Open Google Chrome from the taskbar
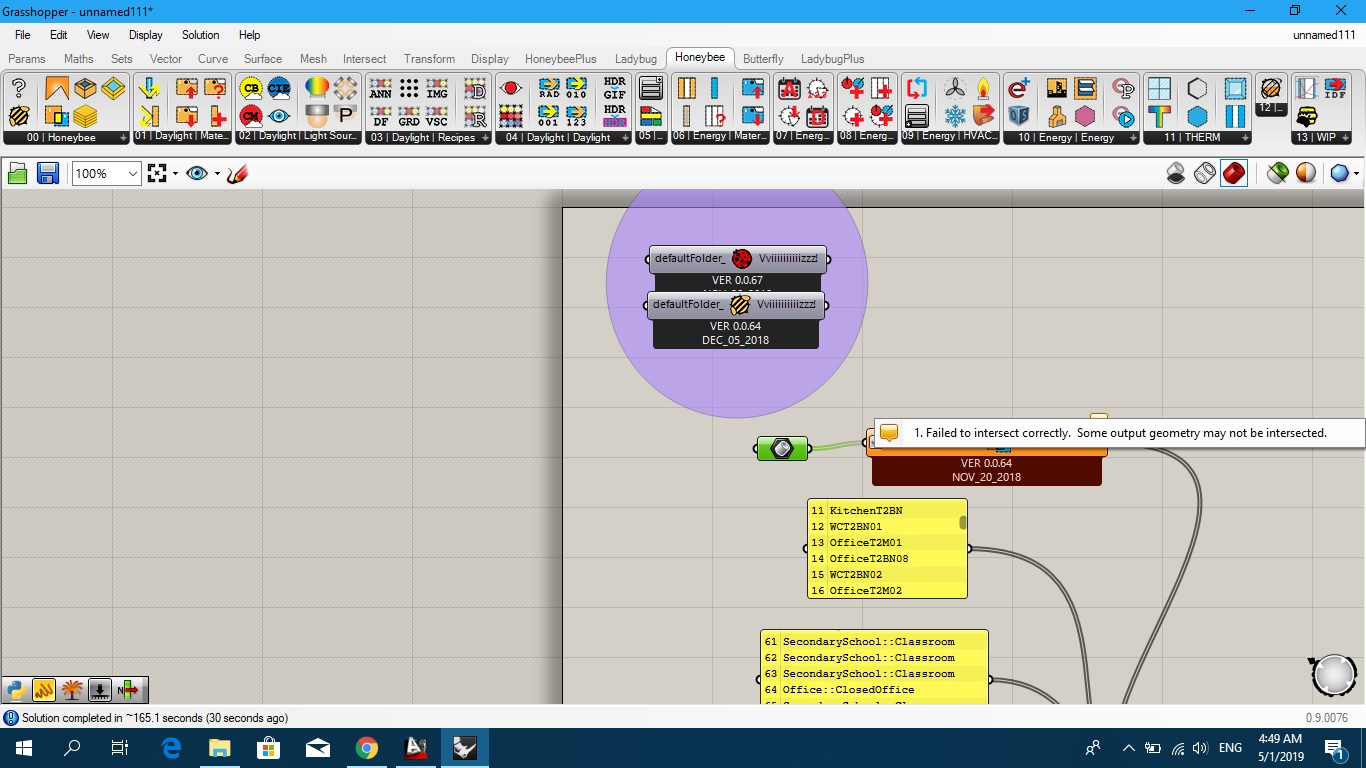1366x768 pixels. click(x=367, y=747)
